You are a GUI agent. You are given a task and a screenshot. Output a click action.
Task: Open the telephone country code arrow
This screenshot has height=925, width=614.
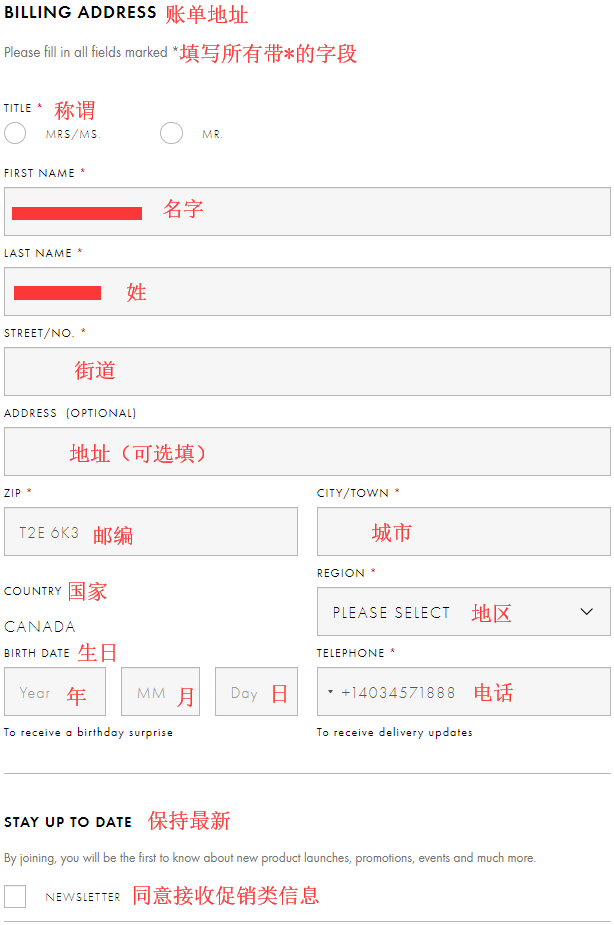330,692
